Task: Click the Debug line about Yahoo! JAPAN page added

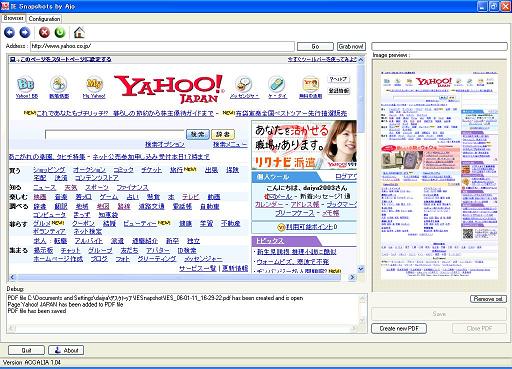Action: click(65, 305)
